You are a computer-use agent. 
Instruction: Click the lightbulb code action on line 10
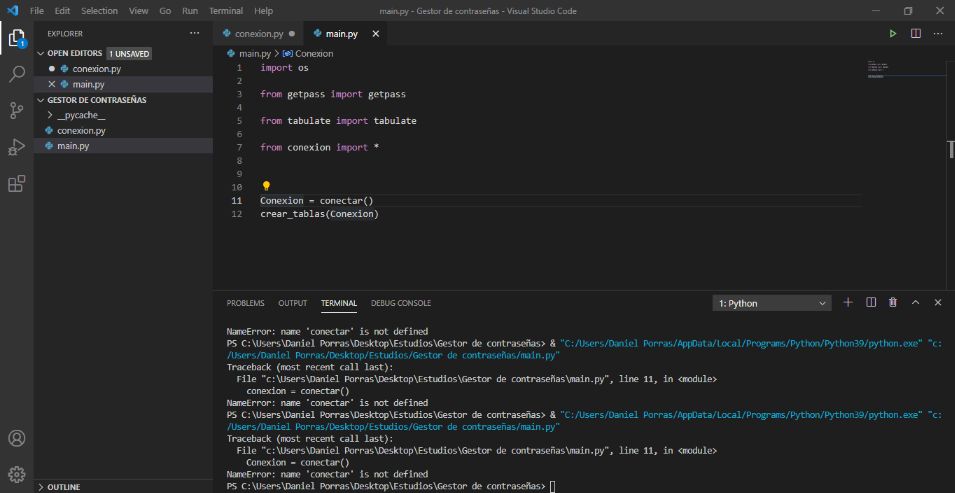coord(266,186)
